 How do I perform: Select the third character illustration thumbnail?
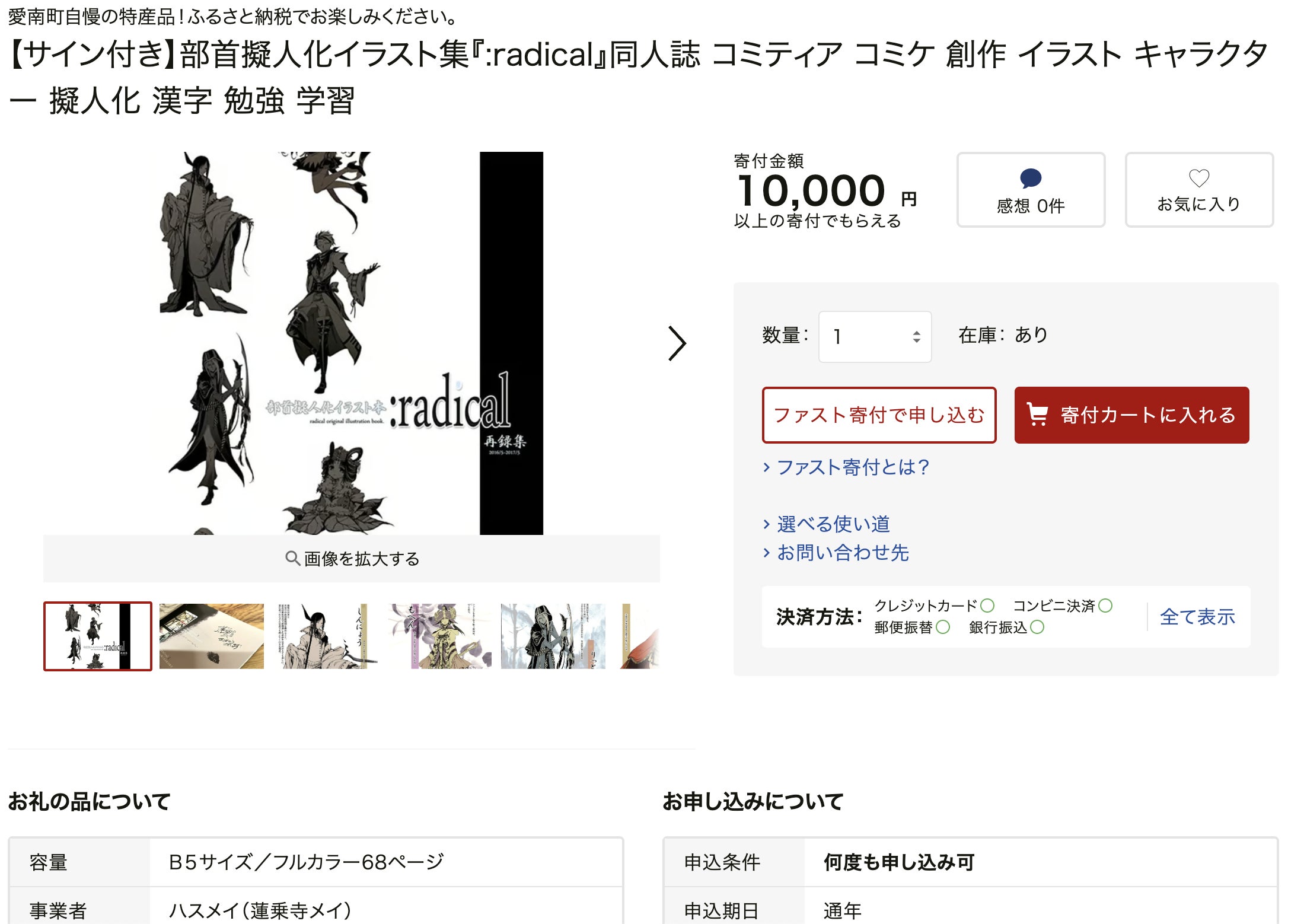pyautogui.click(x=326, y=636)
